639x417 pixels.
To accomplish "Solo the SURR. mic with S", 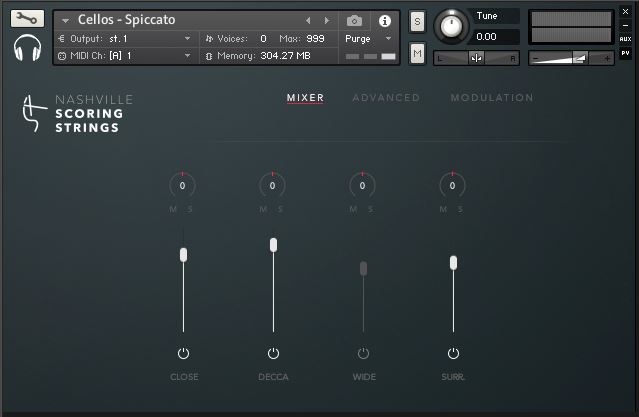I will pyautogui.click(x=461, y=210).
